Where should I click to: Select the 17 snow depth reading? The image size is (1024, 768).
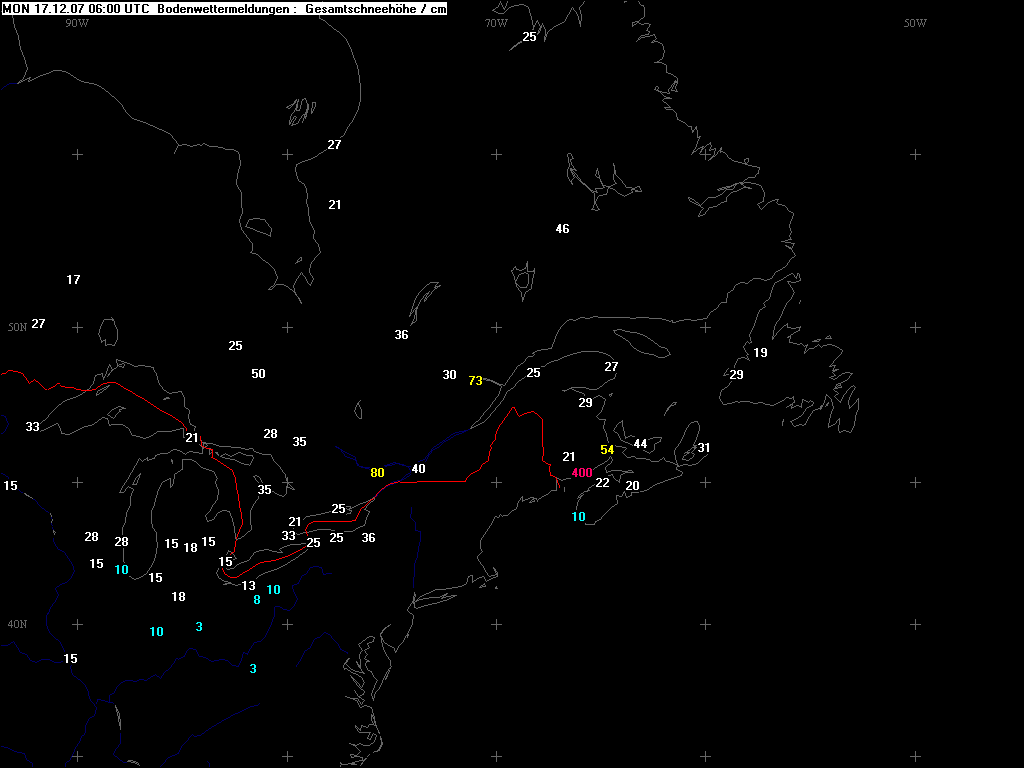point(73,280)
